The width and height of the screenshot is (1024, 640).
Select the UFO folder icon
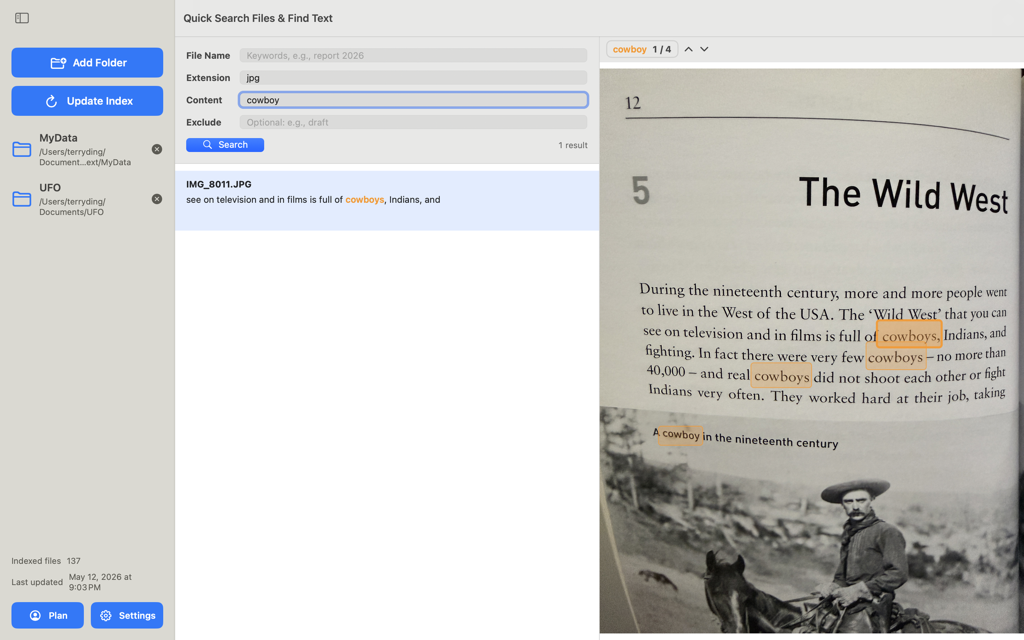click(x=22, y=199)
